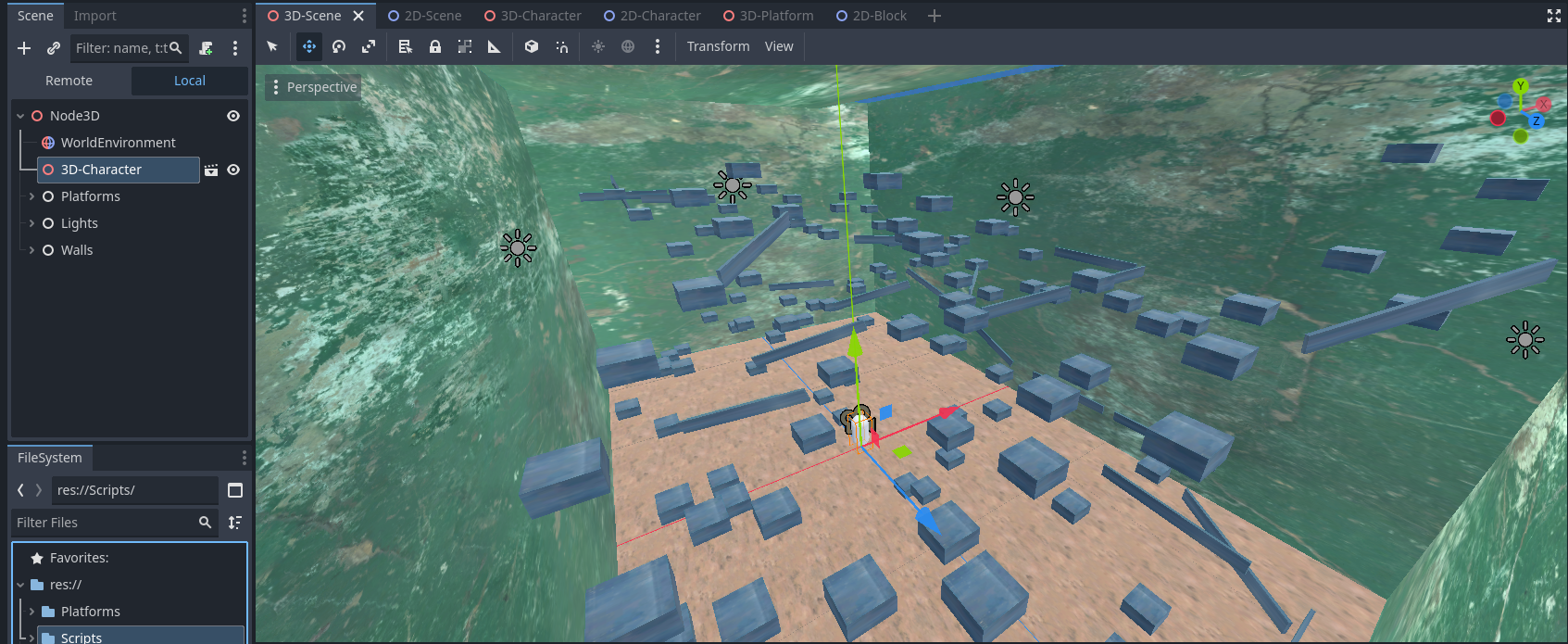Collapse the res:// folder
This screenshot has width=1568, height=644.
click(20, 585)
